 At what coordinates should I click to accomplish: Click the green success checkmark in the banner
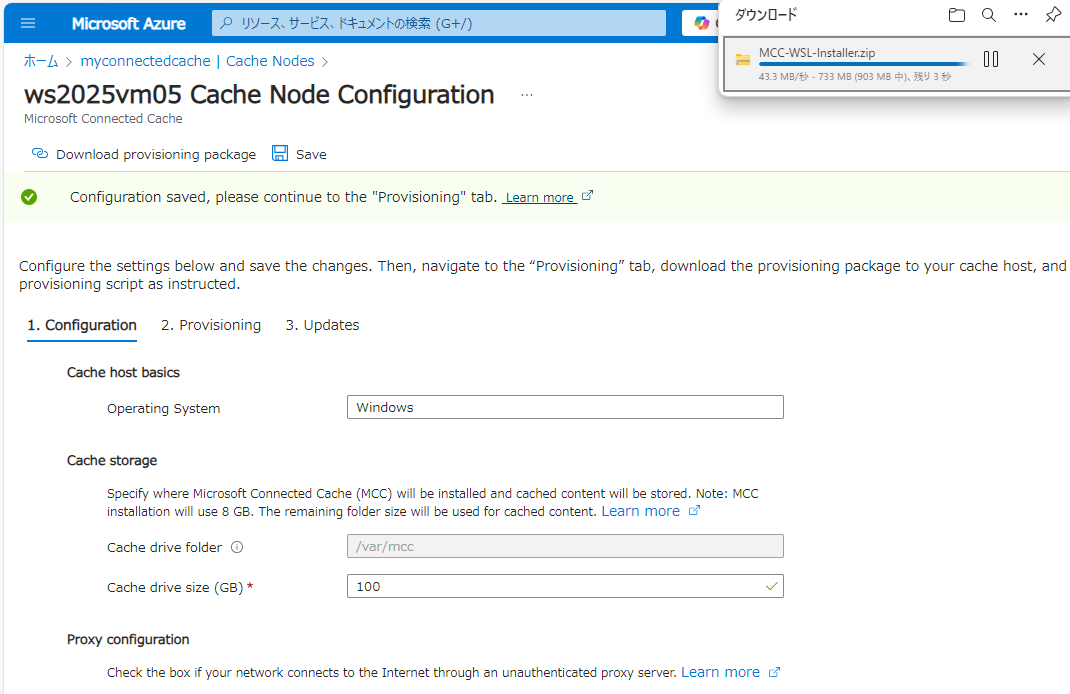(x=29, y=197)
